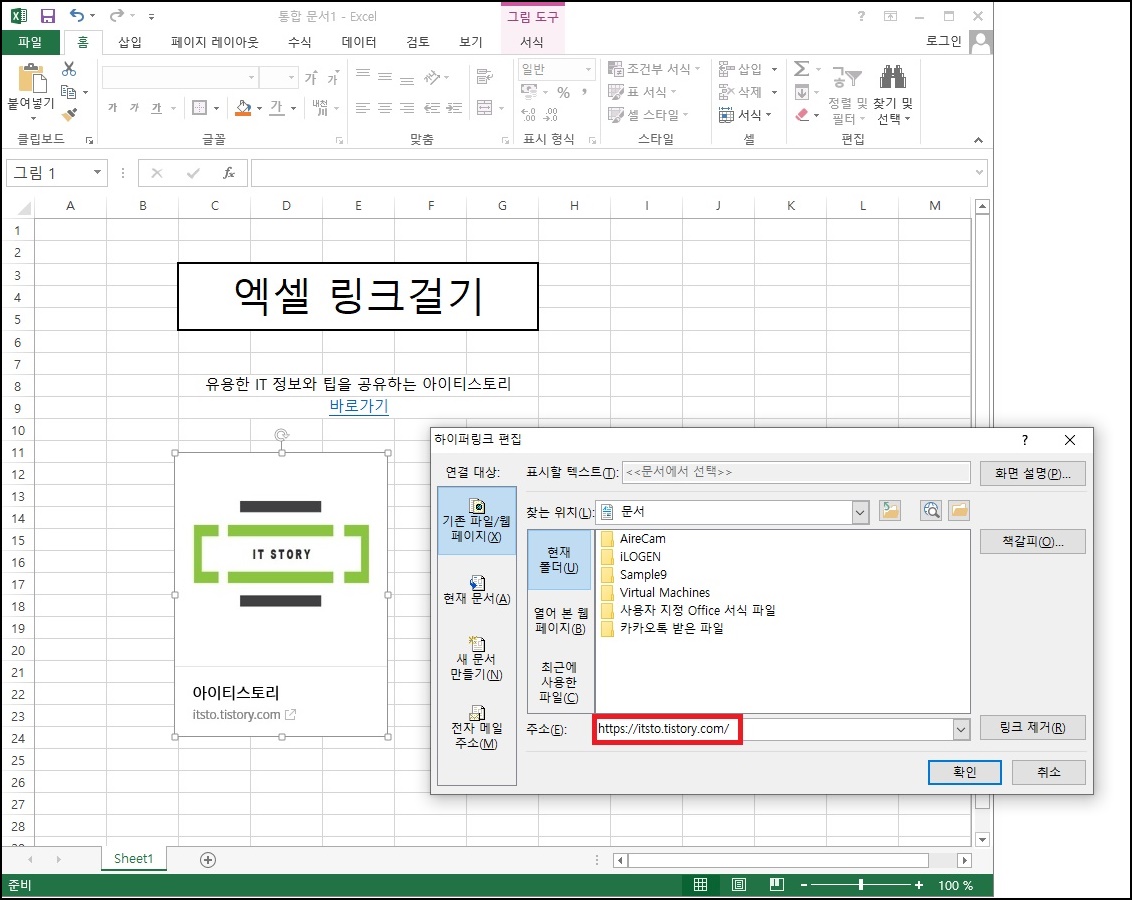Image resolution: width=1132 pixels, height=900 pixels.
Task: Open the Formulas ribbon tab
Action: (299, 42)
